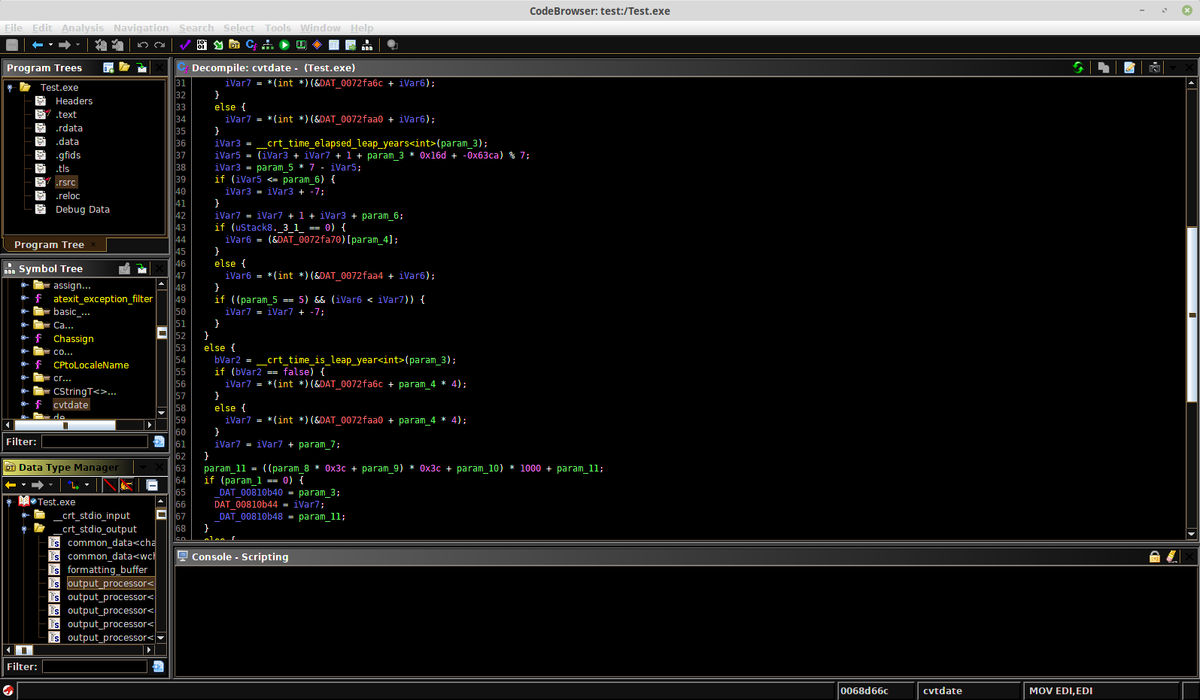Click DAT_00810b44 variable in decompiled code

coord(247,504)
